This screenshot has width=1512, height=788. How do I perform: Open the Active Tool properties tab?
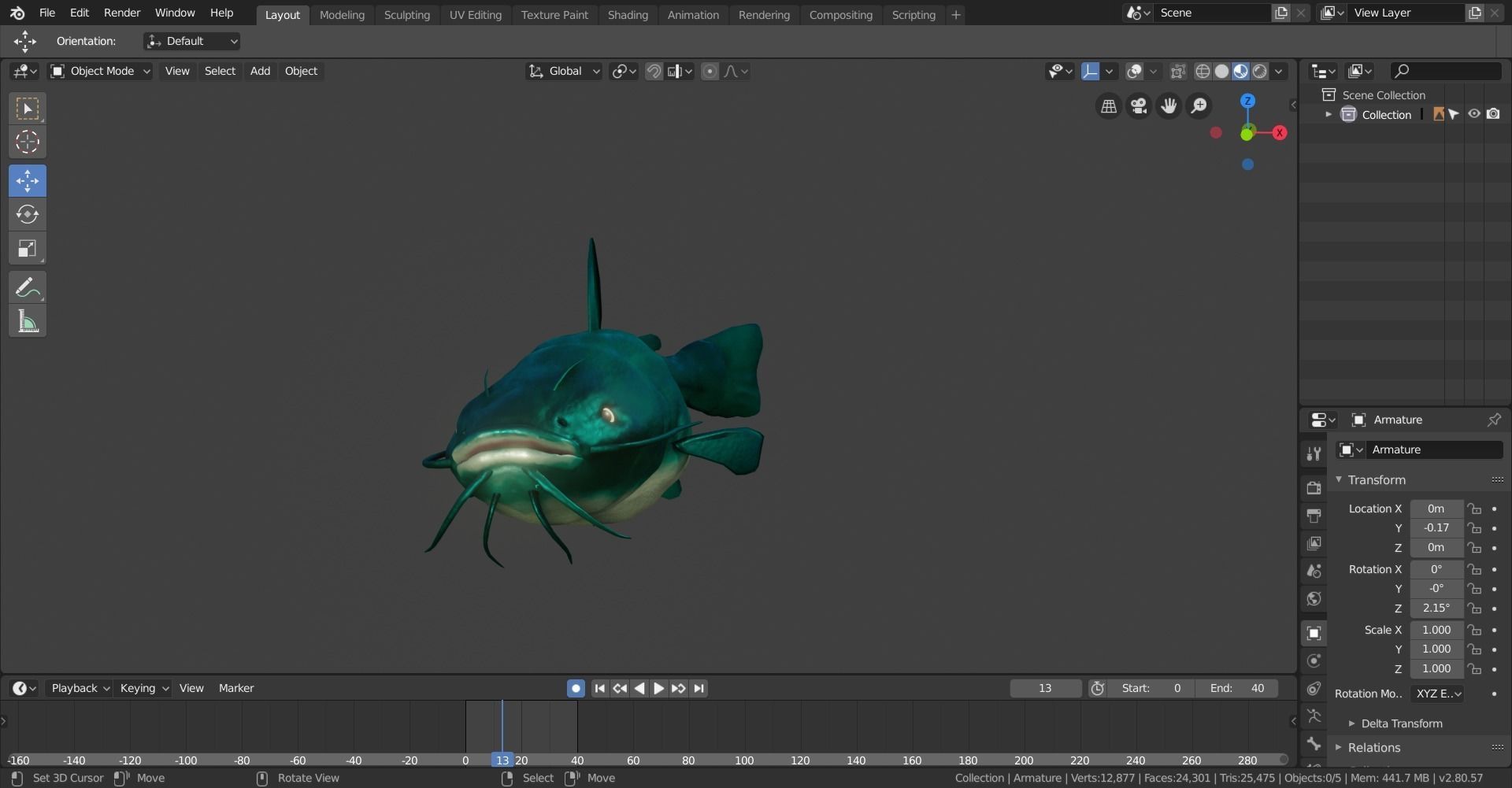[1314, 453]
